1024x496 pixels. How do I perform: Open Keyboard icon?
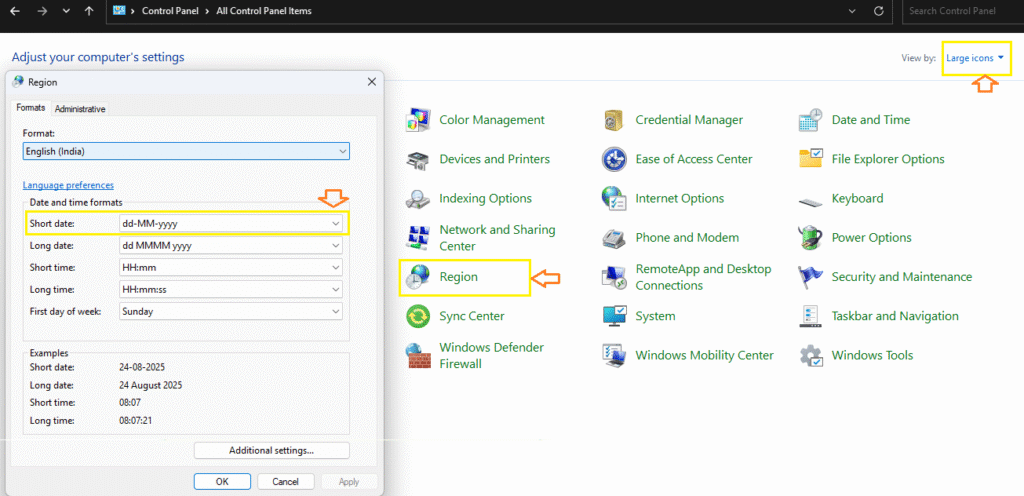[x=810, y=202]
